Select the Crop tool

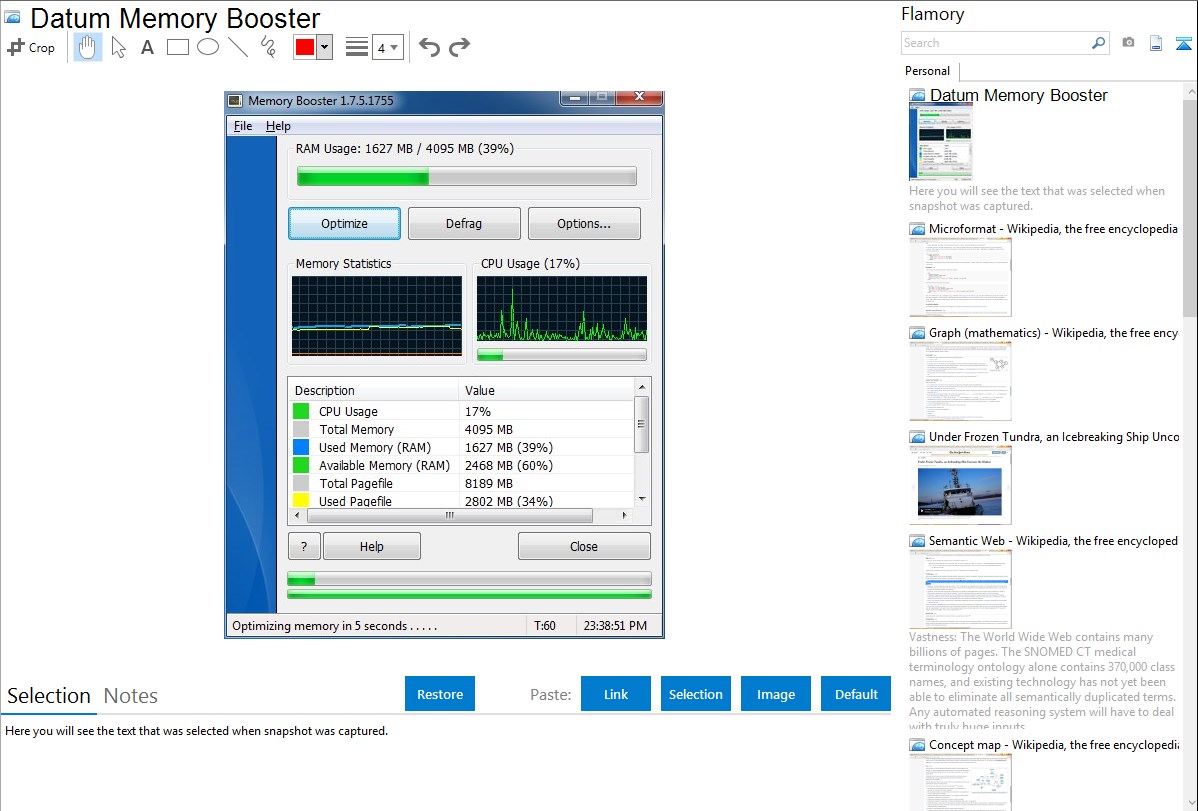pos(31,47)
